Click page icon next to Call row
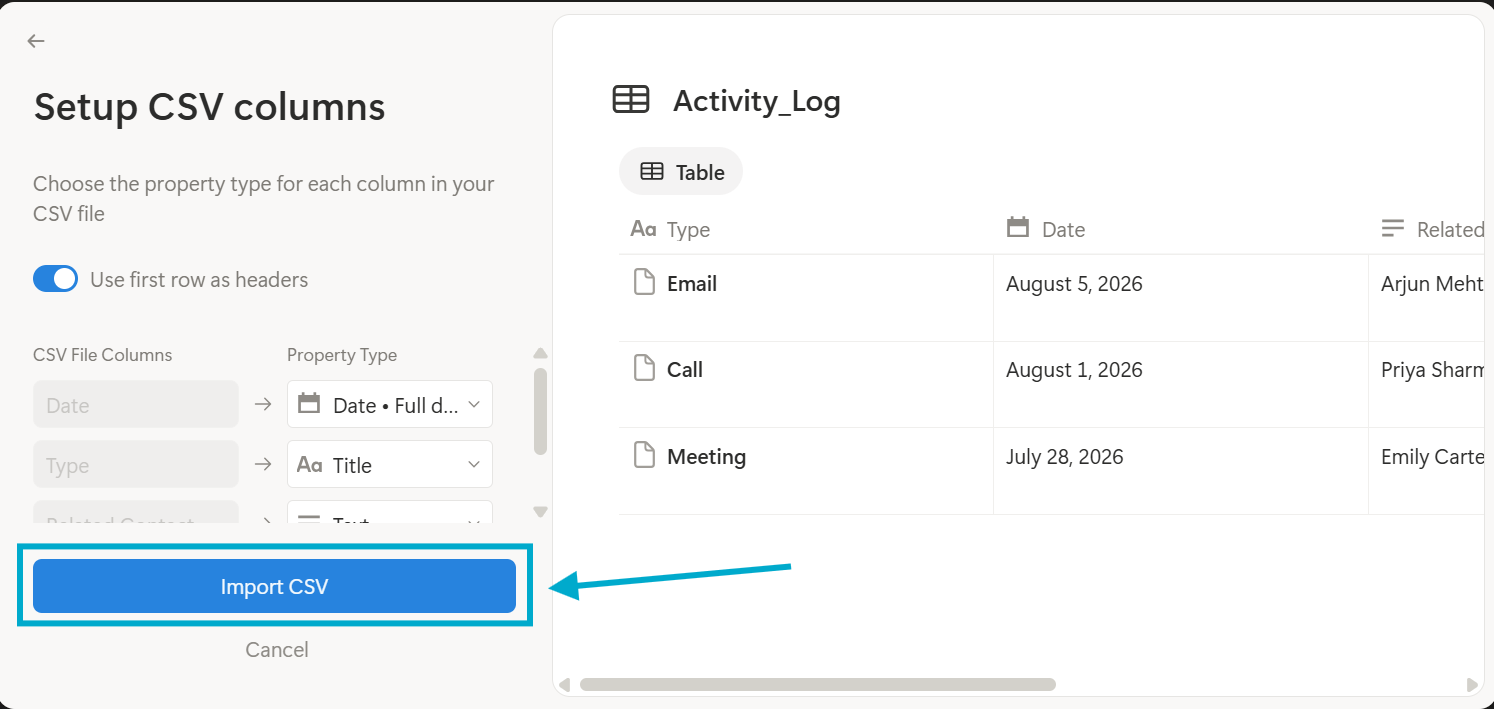Viewport: 1494px width, 709px height. pos(645,369)
